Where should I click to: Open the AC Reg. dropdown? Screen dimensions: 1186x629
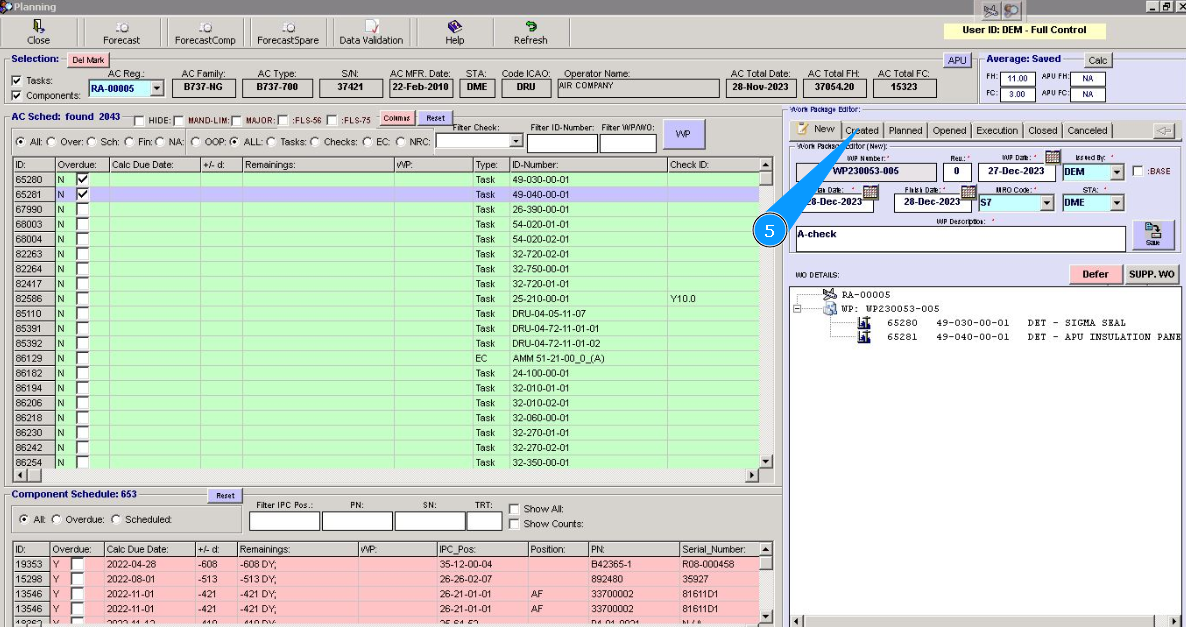pos(157,89)
